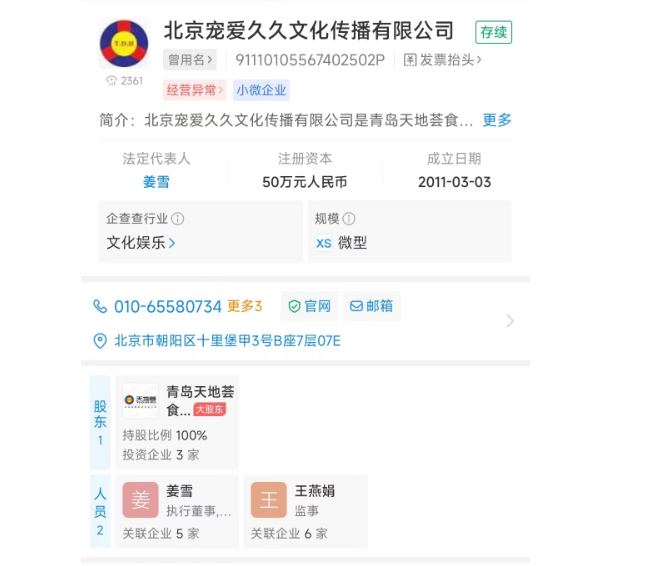Click the info icon beside 规模

[347, 219]
